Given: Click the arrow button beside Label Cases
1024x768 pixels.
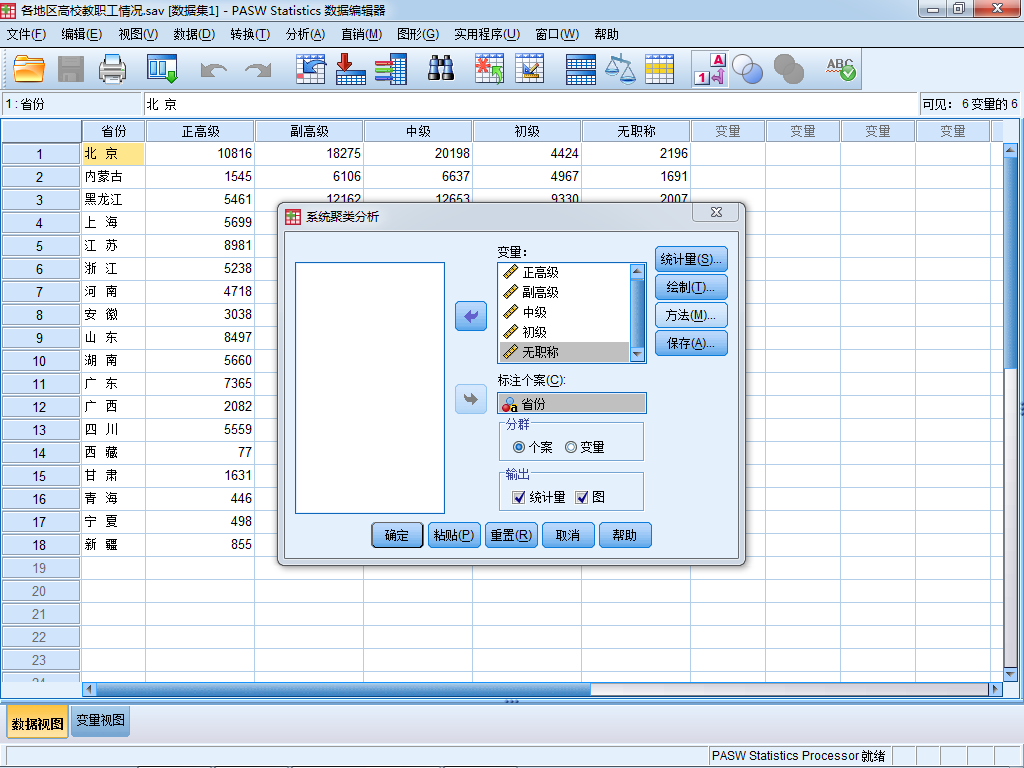Looking at the screenshot, I should pos(471,398).
